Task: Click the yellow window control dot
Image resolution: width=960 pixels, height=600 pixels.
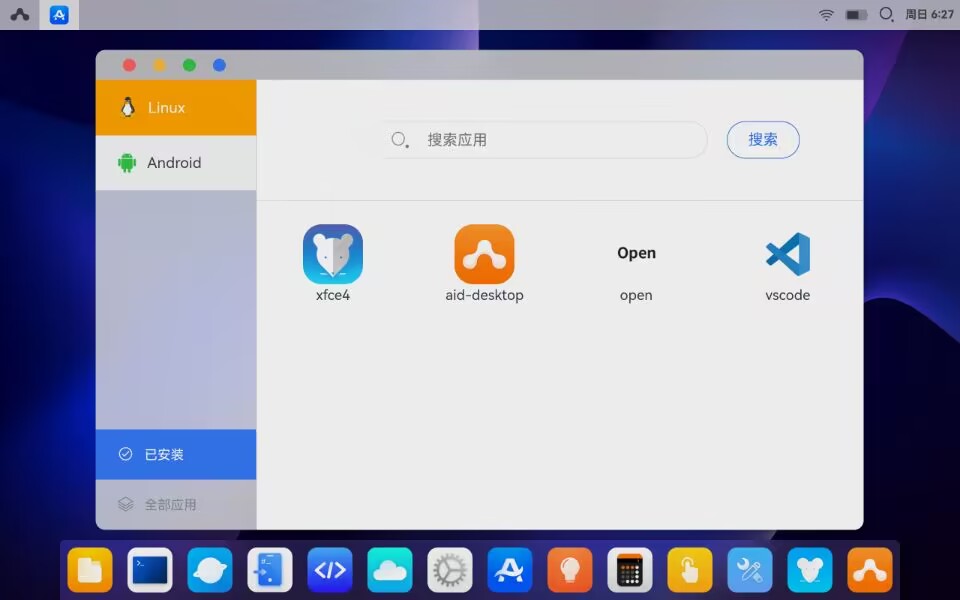Action: [159, 65]
